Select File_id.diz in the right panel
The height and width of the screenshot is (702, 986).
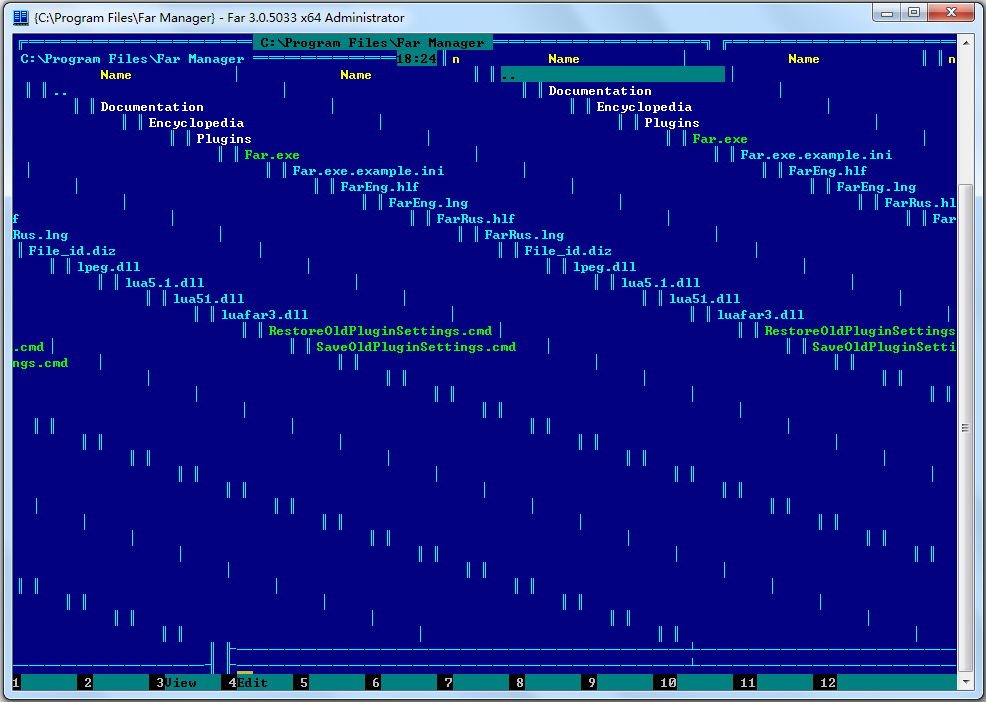[x=567, y=251]
